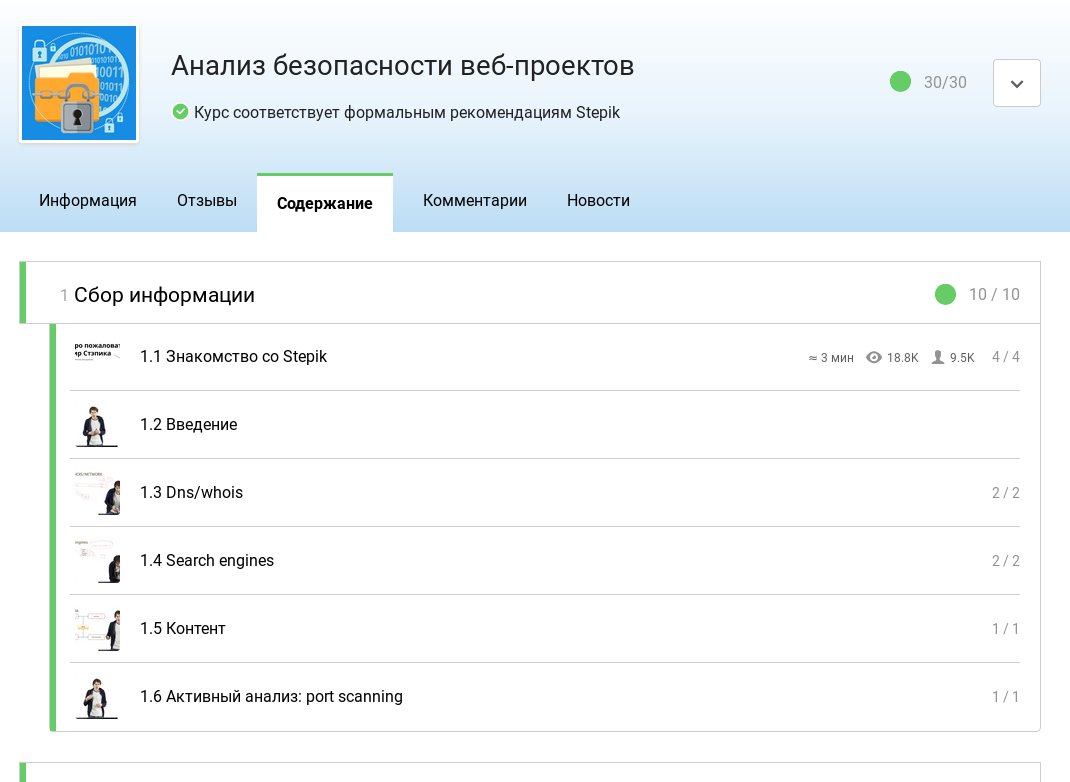Click the green dot next to 30/30

(x=901, y=83)
